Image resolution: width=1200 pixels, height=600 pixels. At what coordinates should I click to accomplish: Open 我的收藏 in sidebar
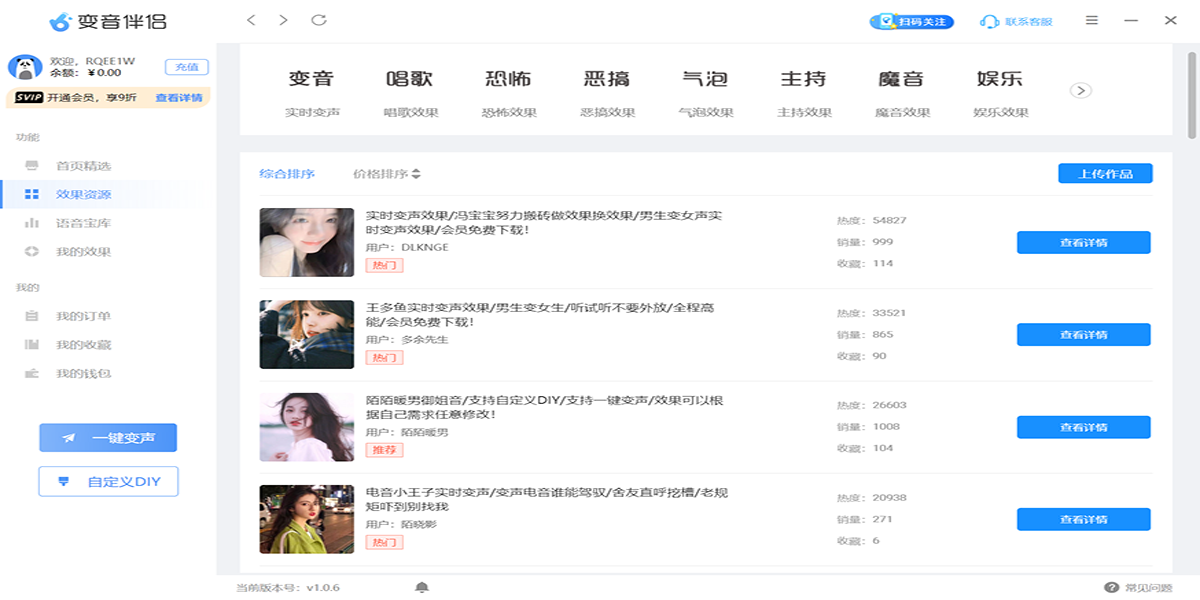82,345
